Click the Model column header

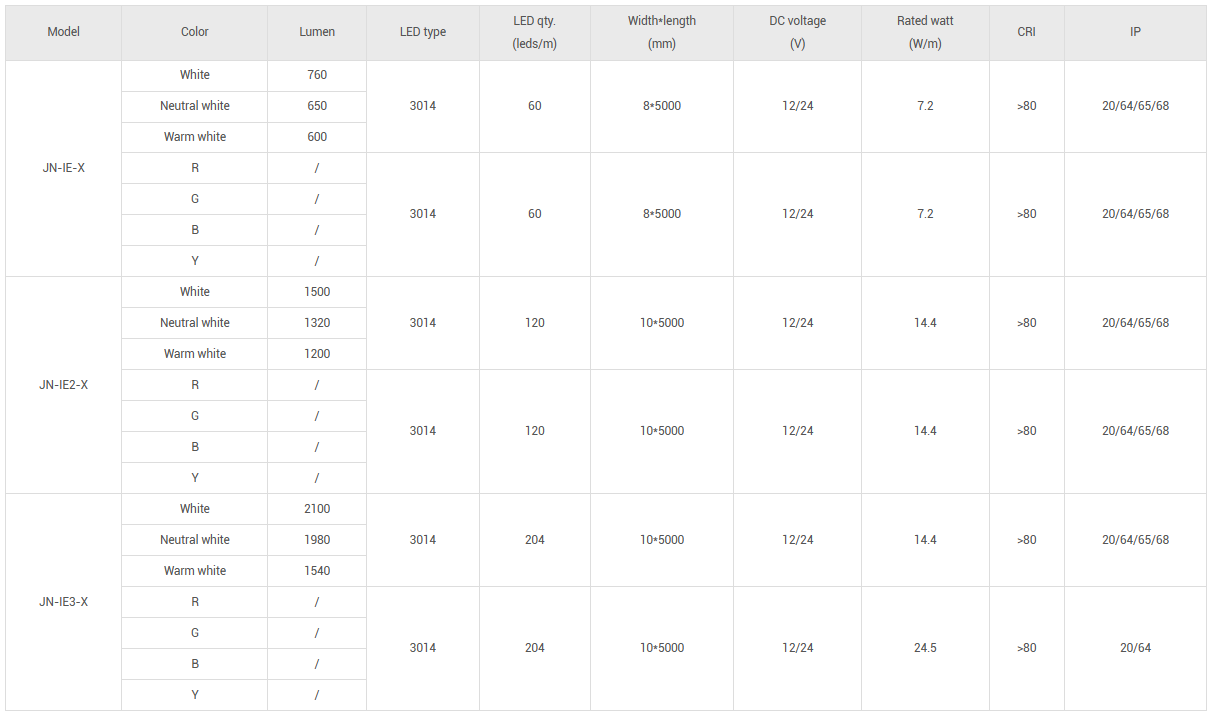63,32
